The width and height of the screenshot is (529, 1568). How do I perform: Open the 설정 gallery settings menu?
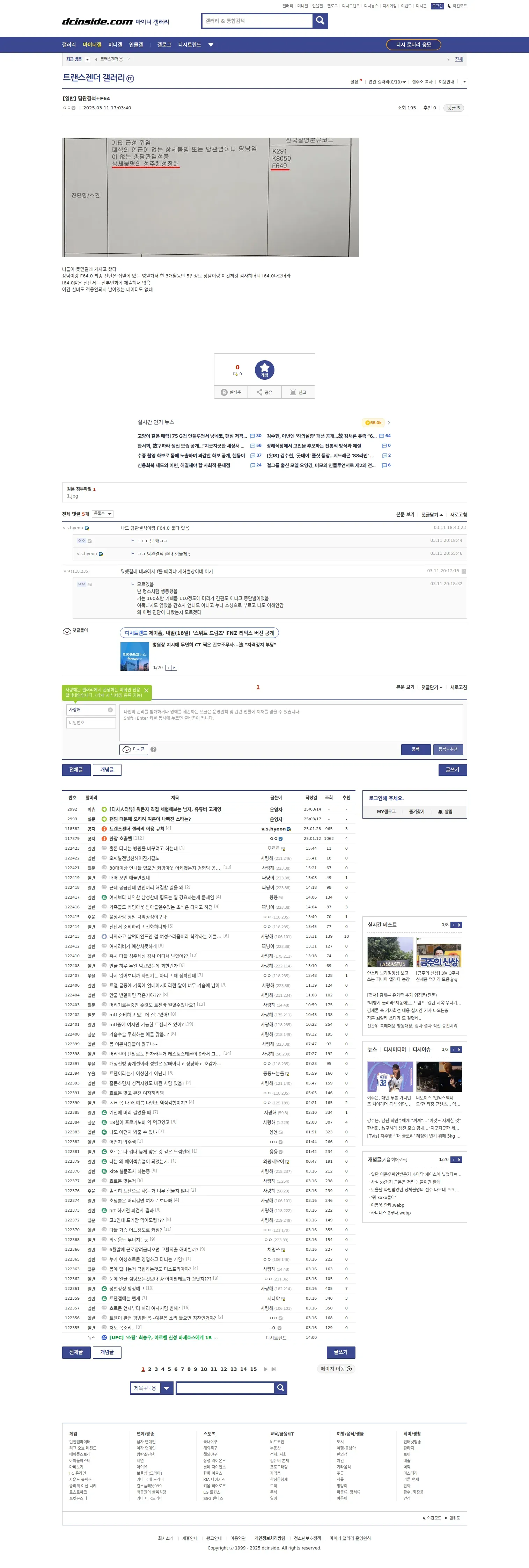click(x=355, y=81)
